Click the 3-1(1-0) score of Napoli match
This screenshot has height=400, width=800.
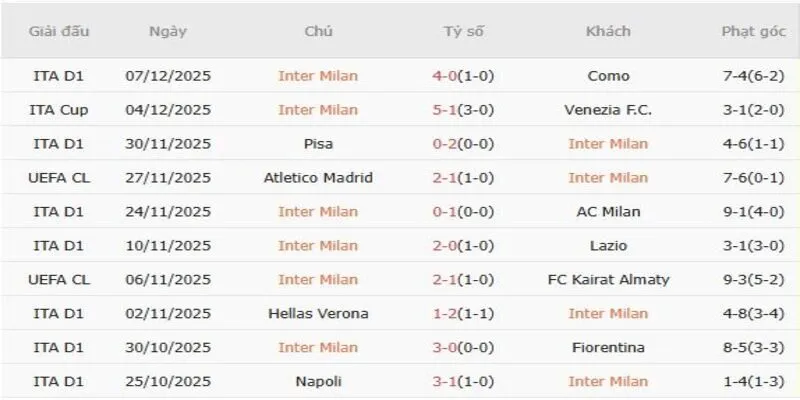click(x=463, y=382)
